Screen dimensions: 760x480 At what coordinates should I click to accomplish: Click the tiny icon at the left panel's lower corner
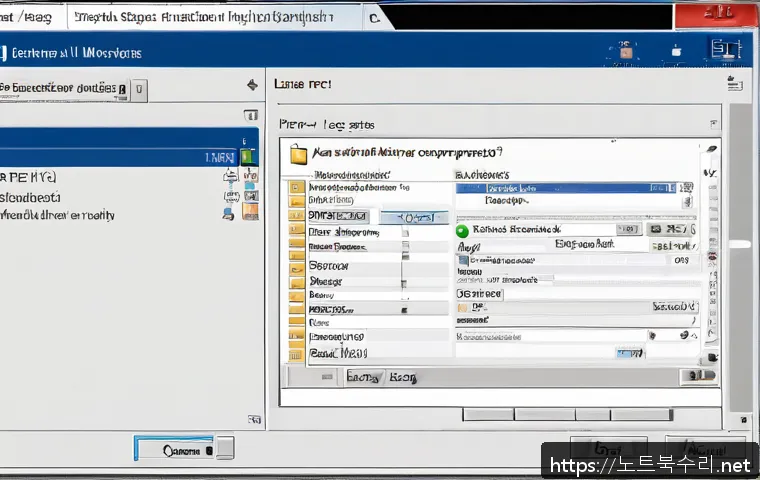[254, 419]
